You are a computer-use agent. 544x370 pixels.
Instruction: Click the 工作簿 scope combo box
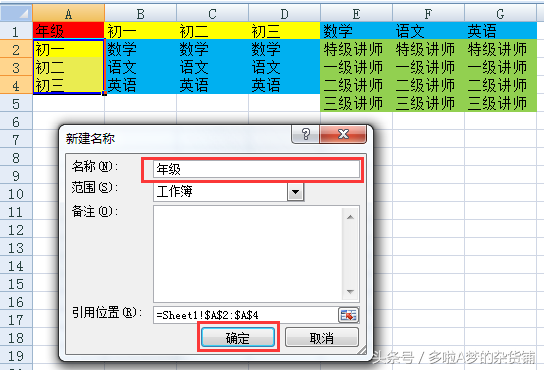click(x=228, y=192)
